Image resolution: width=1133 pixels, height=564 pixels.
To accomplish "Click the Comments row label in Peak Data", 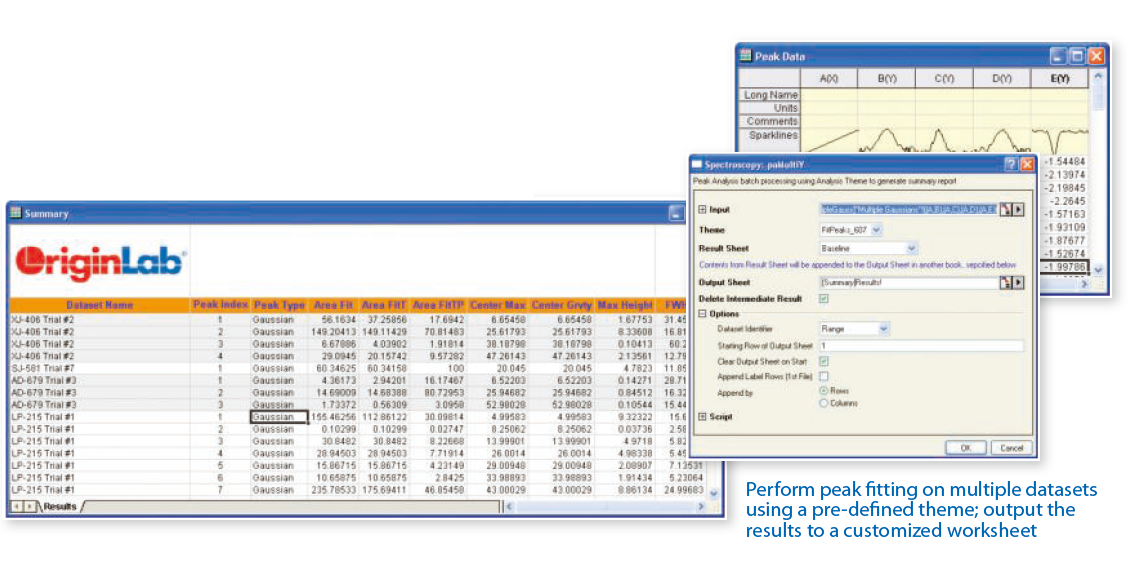I will tap(771, 121).
